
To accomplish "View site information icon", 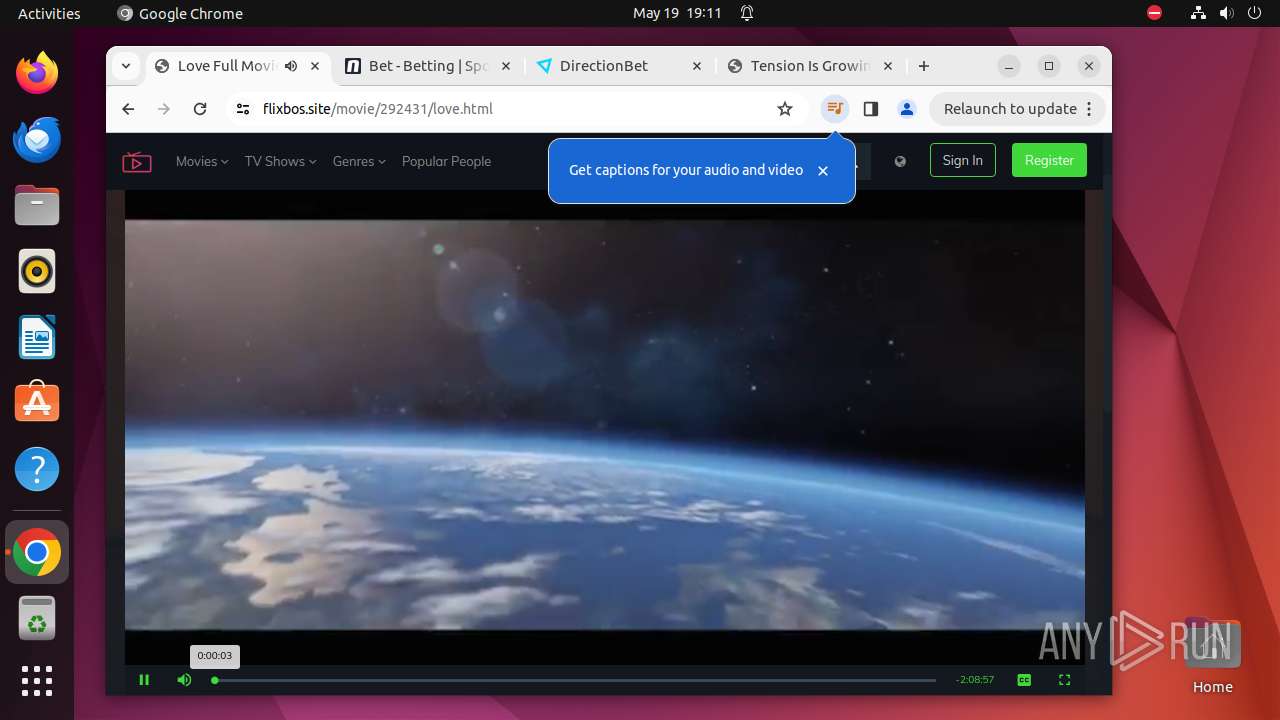I will pos(243,109).
